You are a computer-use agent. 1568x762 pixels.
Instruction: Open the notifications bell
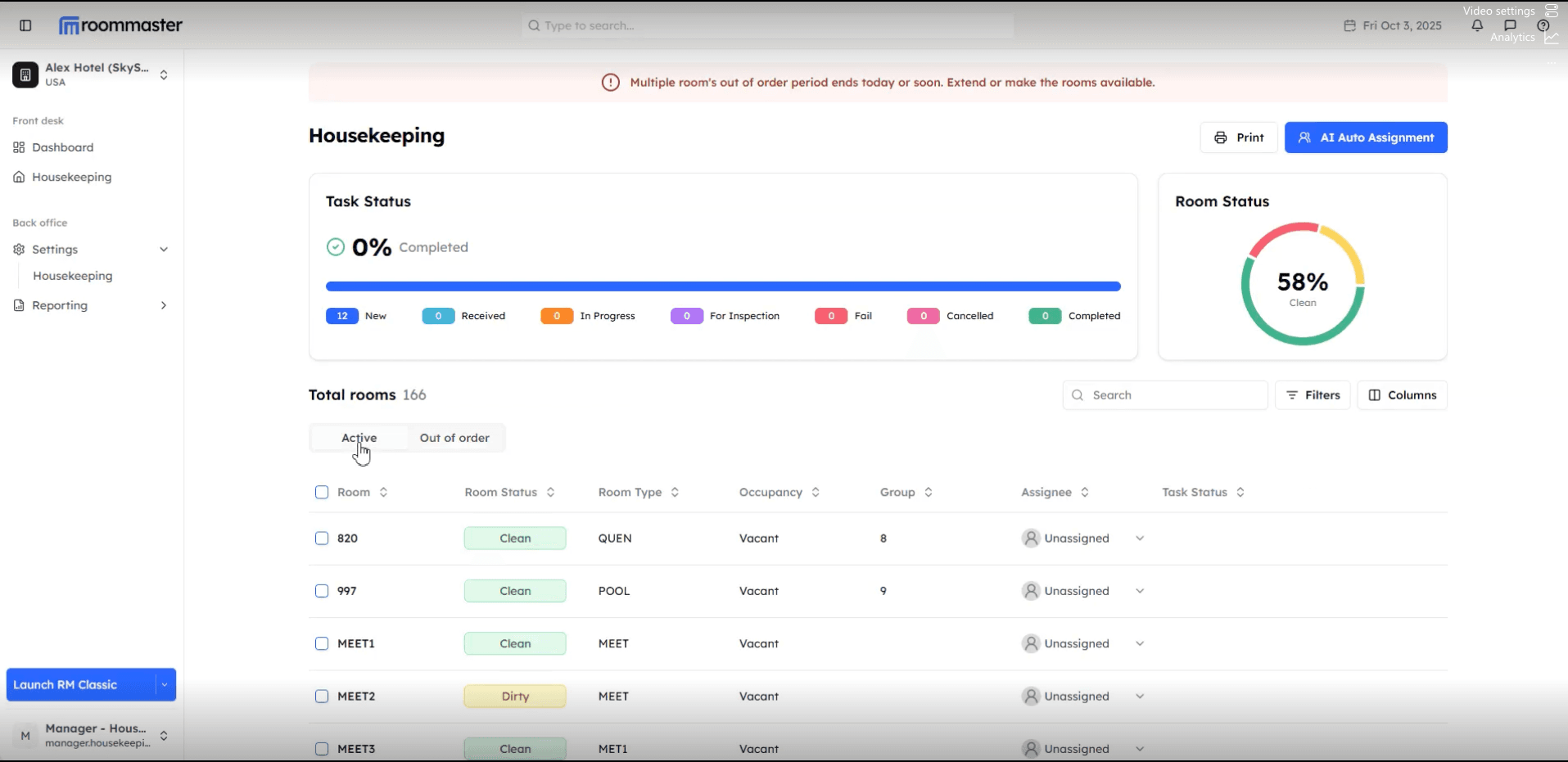pyautogui.click(x=1477, y=25)
